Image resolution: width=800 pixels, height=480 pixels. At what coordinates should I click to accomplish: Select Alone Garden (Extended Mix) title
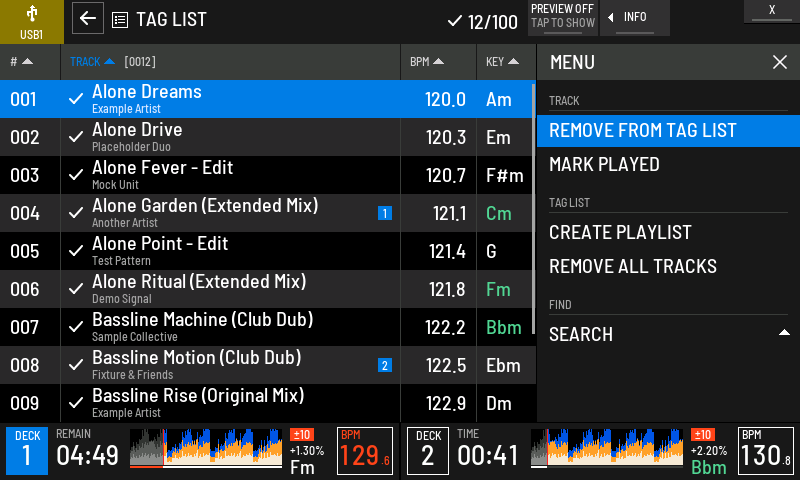pyautogui.click(x=205, y=206)
